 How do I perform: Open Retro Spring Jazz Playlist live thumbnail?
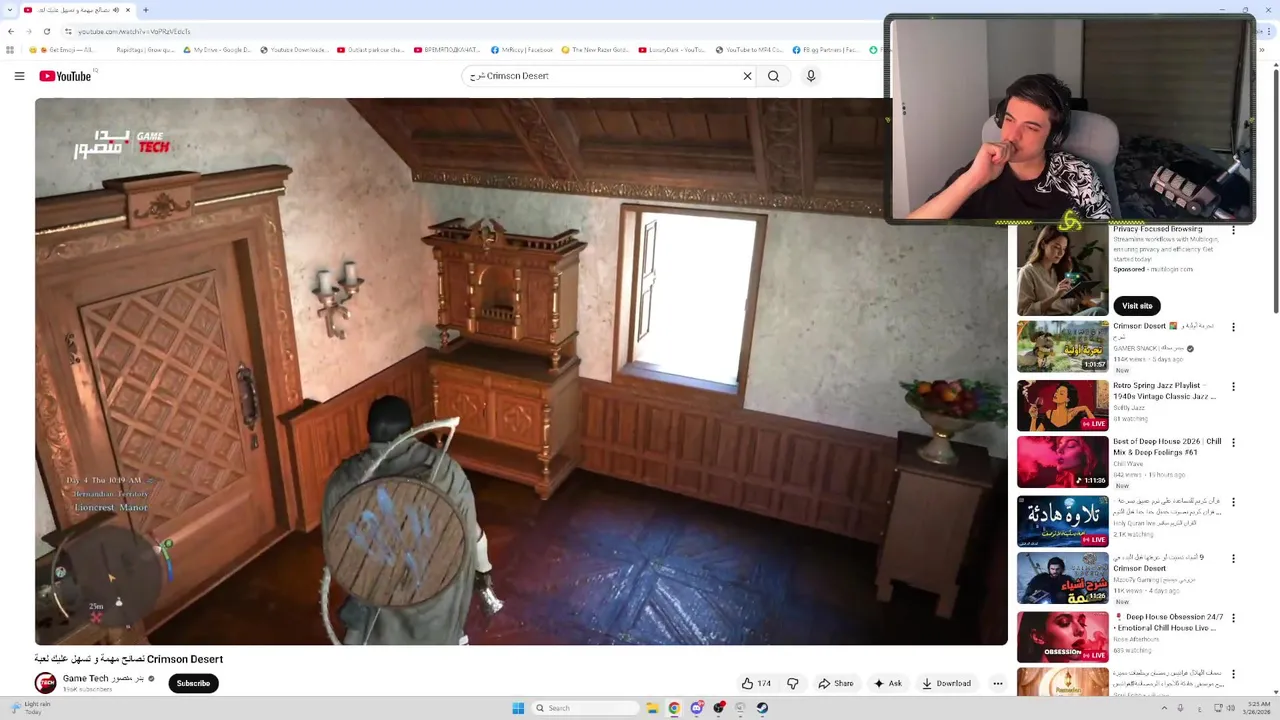tap(1062, 404)
